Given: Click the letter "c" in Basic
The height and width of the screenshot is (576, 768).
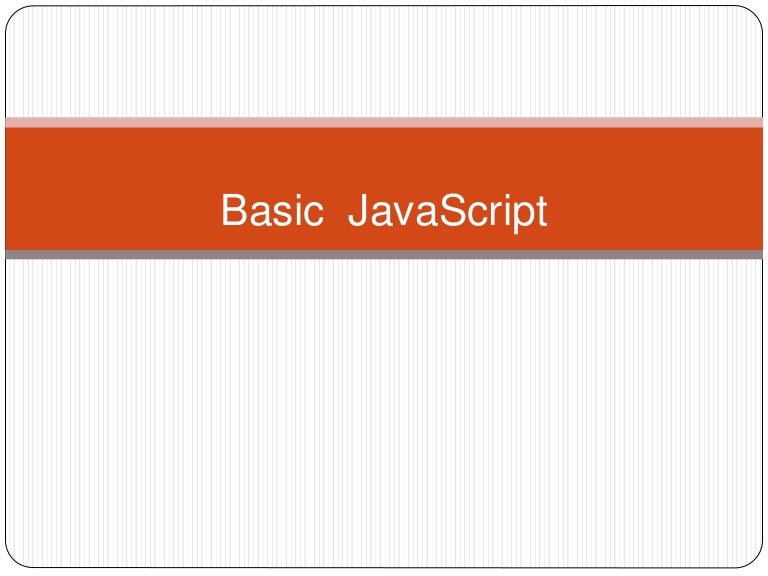Looking at the screenshot, I should pyautogui.click(x=315, y=214).
